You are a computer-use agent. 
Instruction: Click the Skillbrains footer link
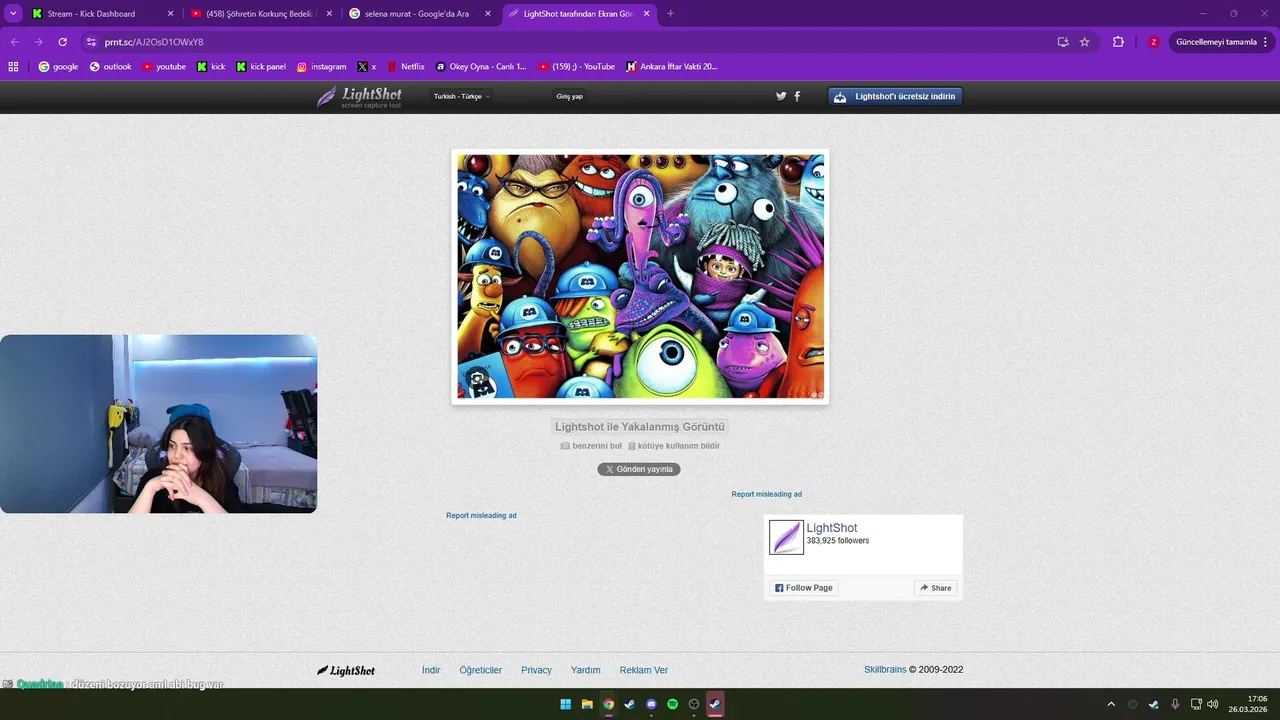885,670
